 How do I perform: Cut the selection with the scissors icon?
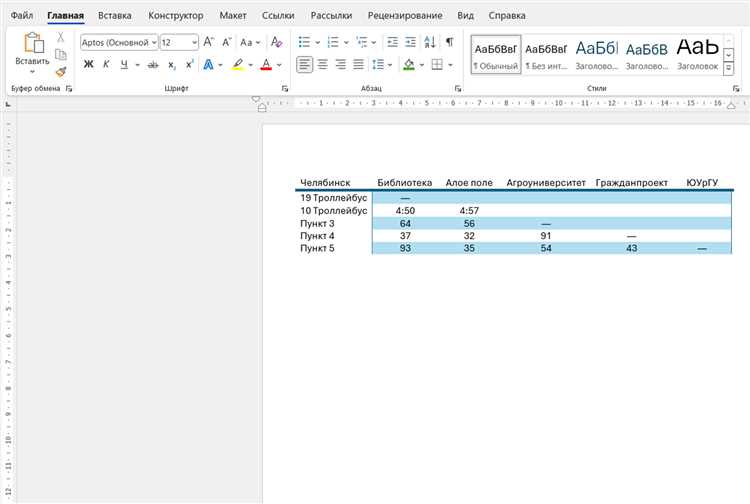(61, 37)
